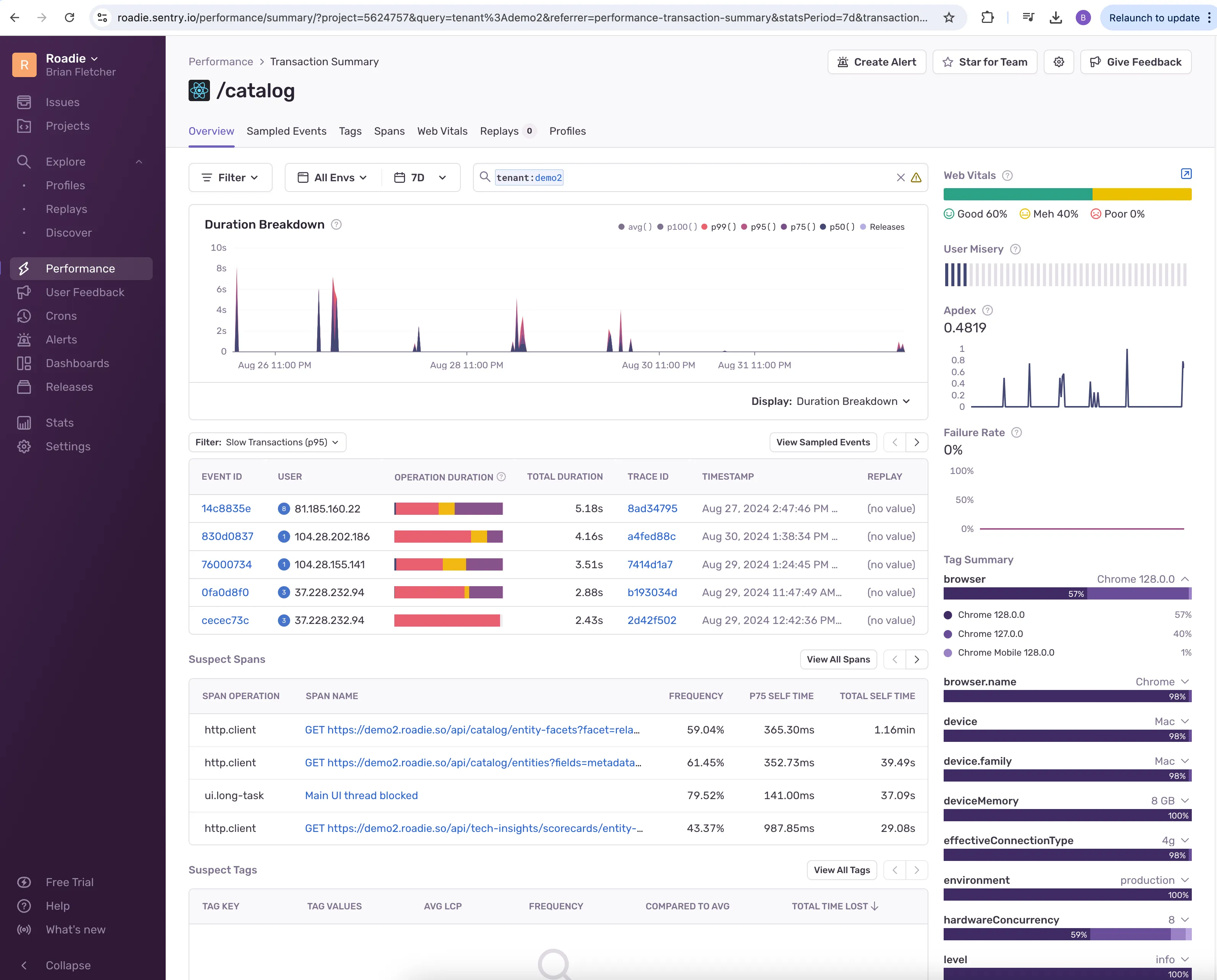The width and height of the screenshot is (1217, 980).
Task: Click the React framework icon beside /catalog
Action: 199,90
